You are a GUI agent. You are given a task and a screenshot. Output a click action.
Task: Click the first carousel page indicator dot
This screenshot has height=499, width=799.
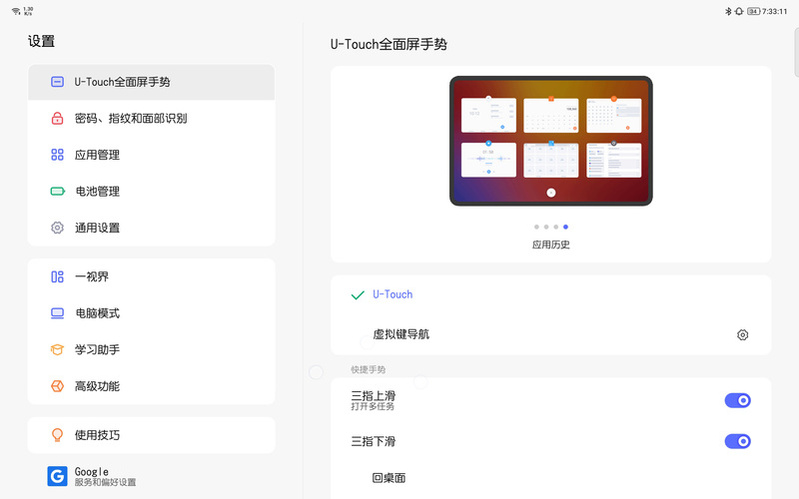(x=536, y=227)
